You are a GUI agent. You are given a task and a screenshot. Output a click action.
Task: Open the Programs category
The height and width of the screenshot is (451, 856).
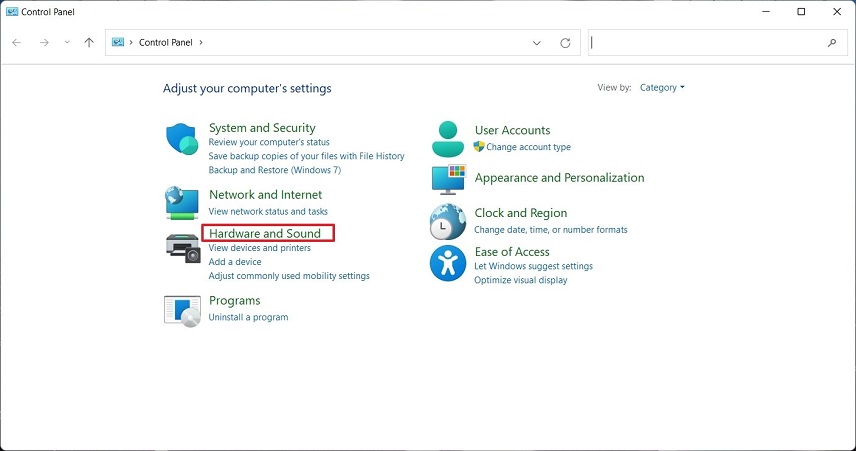tap(234, 301)
